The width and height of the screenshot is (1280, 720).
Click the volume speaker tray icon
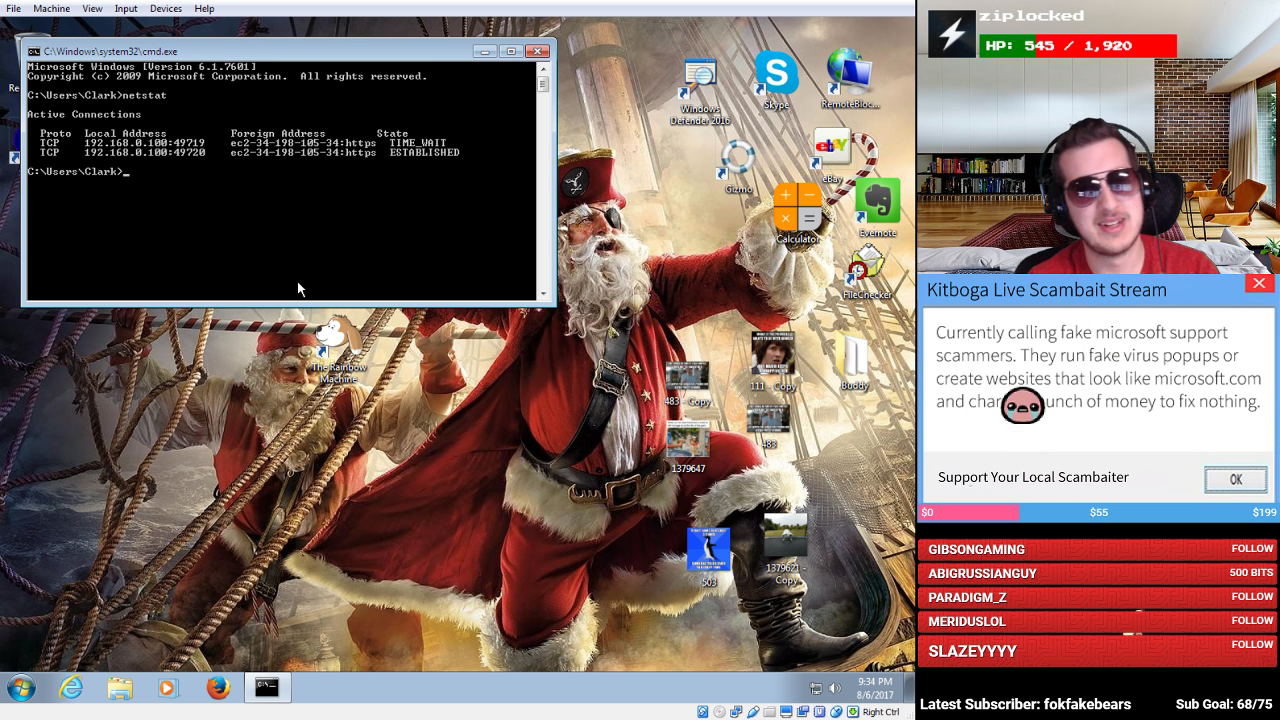(x=834, y=688)
